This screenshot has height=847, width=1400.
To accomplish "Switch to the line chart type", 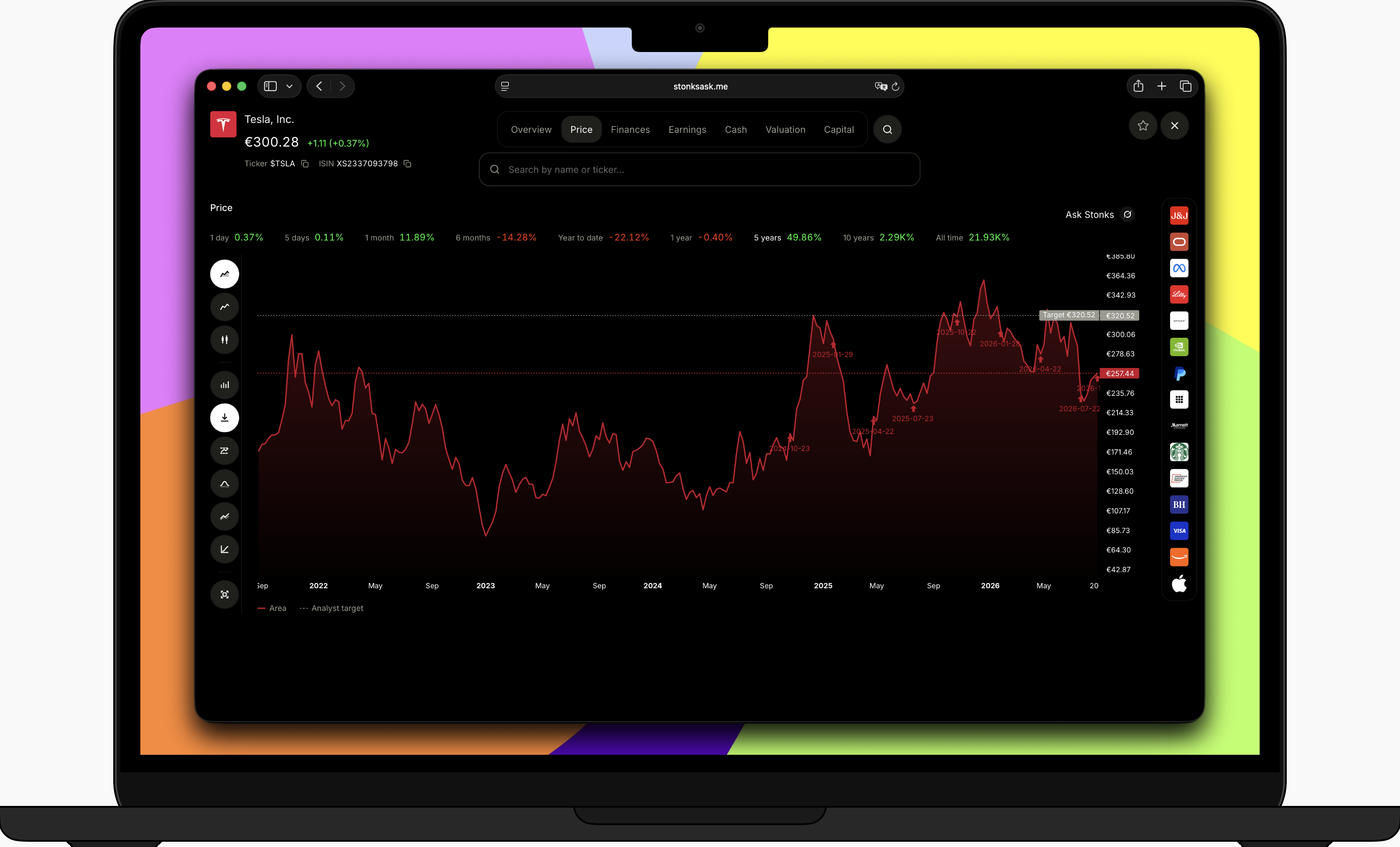I will coord(224,307).
